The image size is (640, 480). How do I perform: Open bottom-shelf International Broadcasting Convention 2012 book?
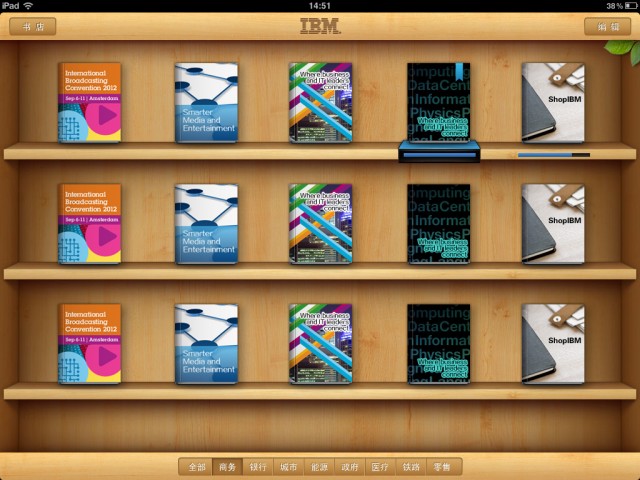point(89,344)
